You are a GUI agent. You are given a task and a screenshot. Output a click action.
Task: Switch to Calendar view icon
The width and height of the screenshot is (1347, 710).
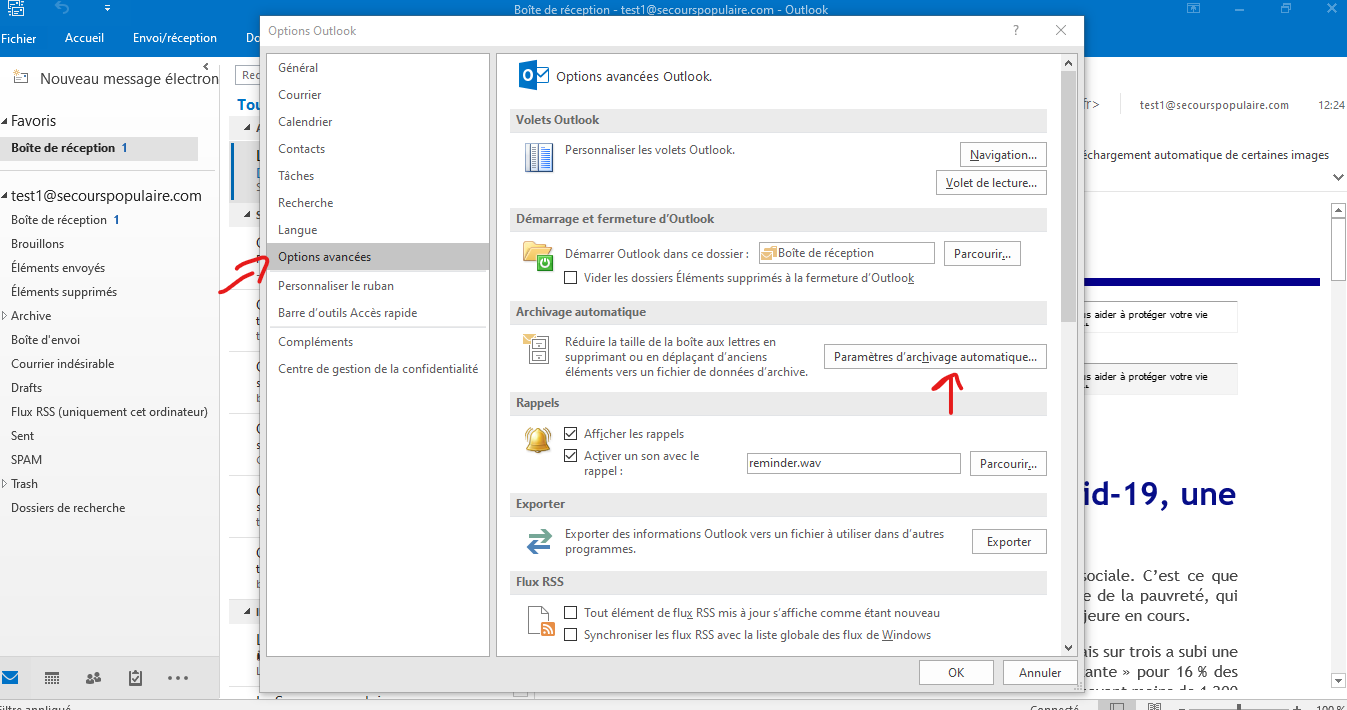coord(51,678)
